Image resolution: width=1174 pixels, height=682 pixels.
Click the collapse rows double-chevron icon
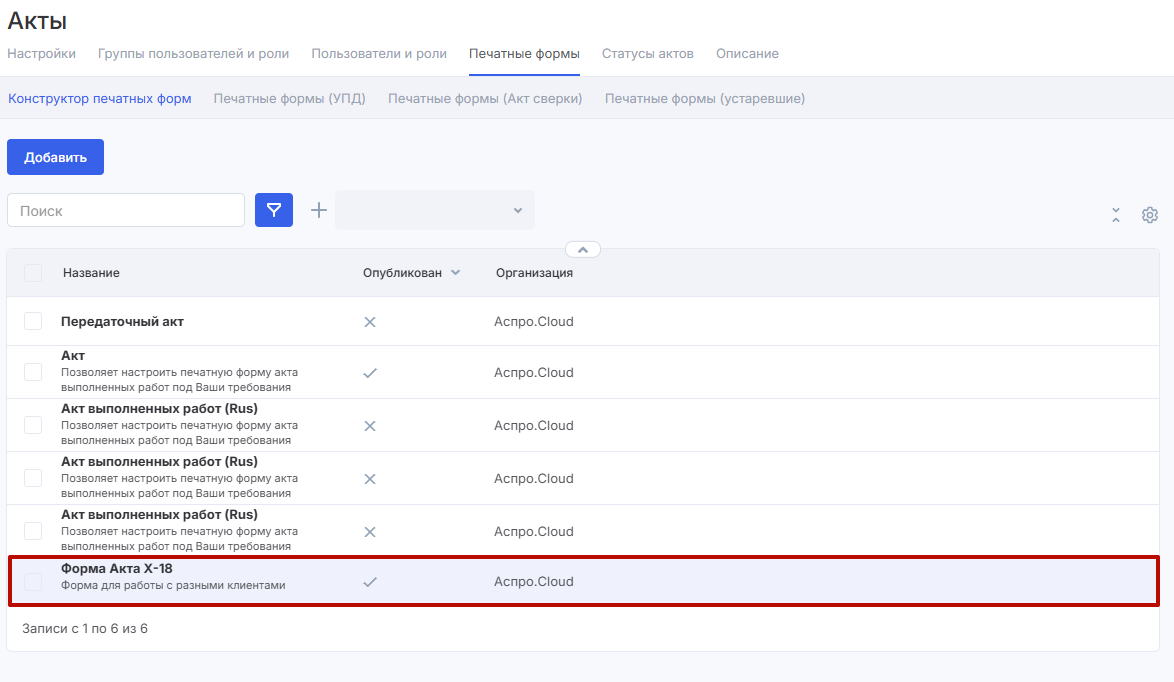pyautogui.click(x=1116, y=215)
